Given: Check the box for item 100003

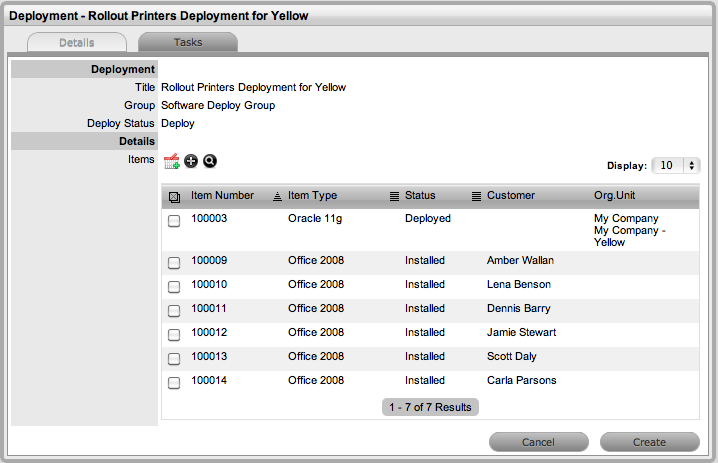Looking at the screenshot, I should coord(174,221).
